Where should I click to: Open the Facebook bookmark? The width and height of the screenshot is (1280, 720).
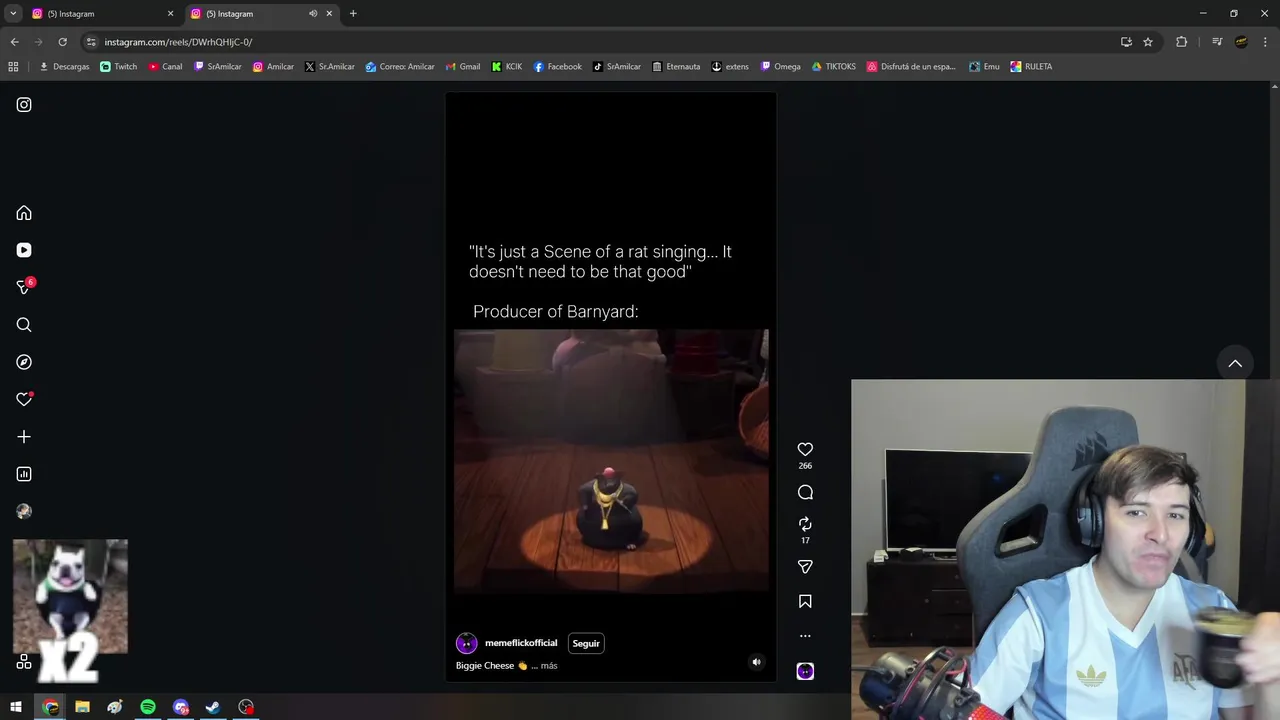point(557,67)
